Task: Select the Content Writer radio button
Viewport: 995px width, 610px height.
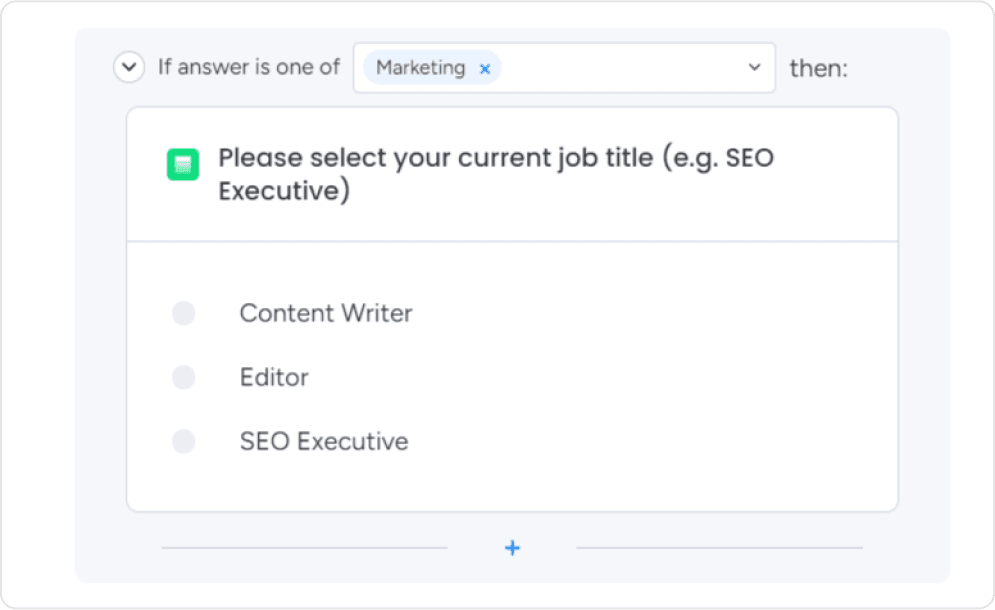Action: pyautogui.click(x=184, y=313)
